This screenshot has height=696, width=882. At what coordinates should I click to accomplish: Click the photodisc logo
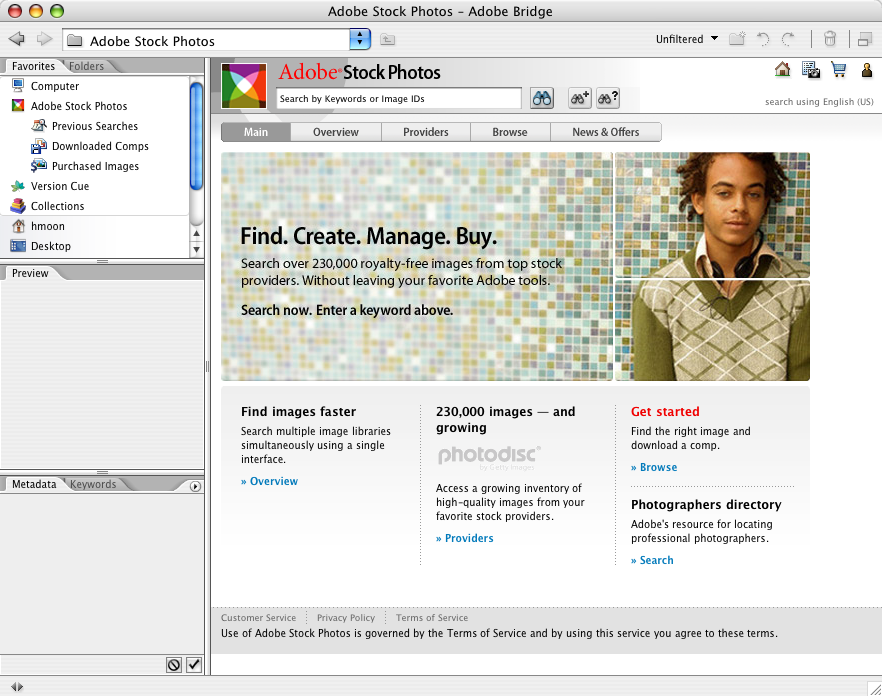click(489, 457)
